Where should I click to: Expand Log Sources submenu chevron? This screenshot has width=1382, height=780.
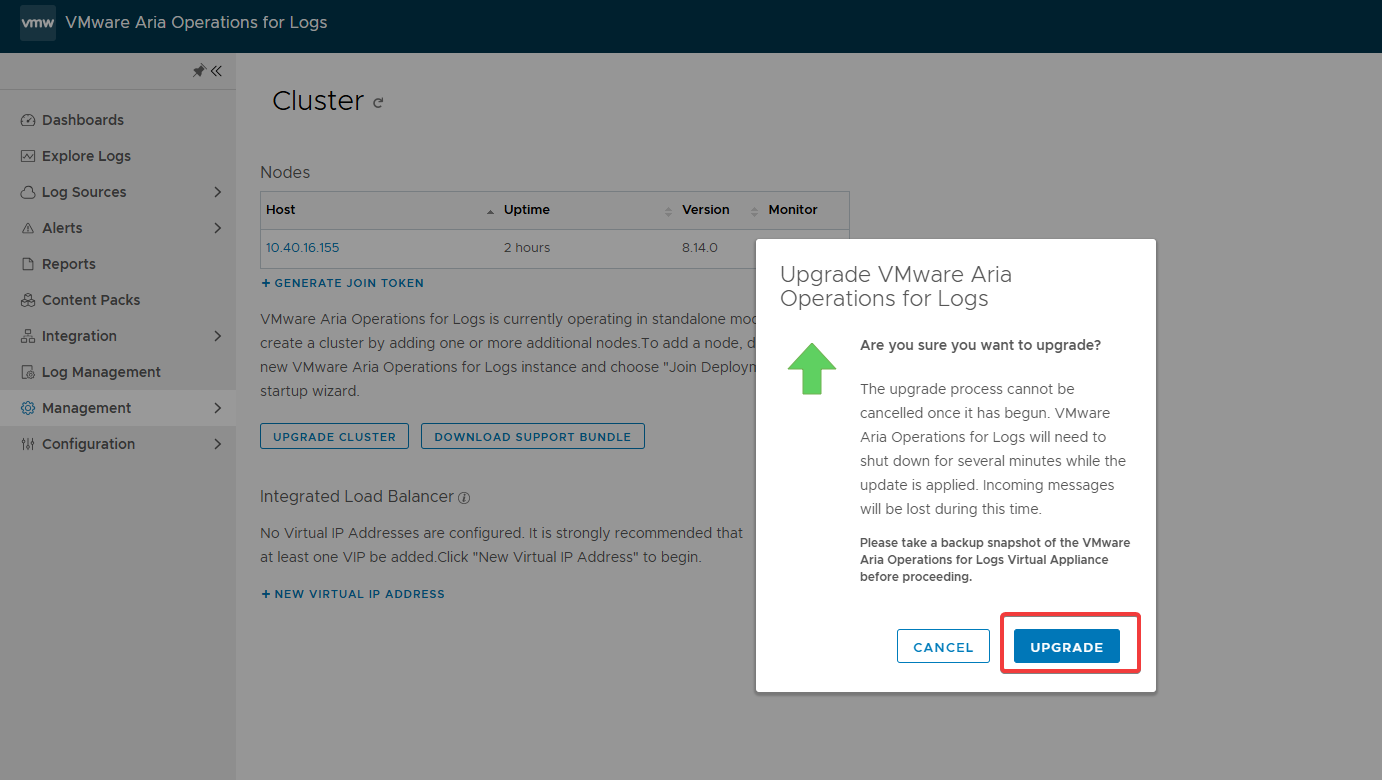(217, 192)
